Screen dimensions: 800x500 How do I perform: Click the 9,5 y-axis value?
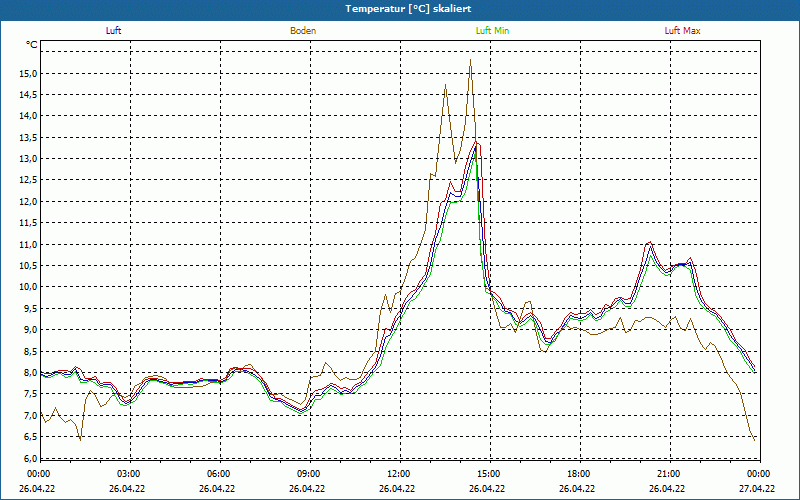point(30,308)
